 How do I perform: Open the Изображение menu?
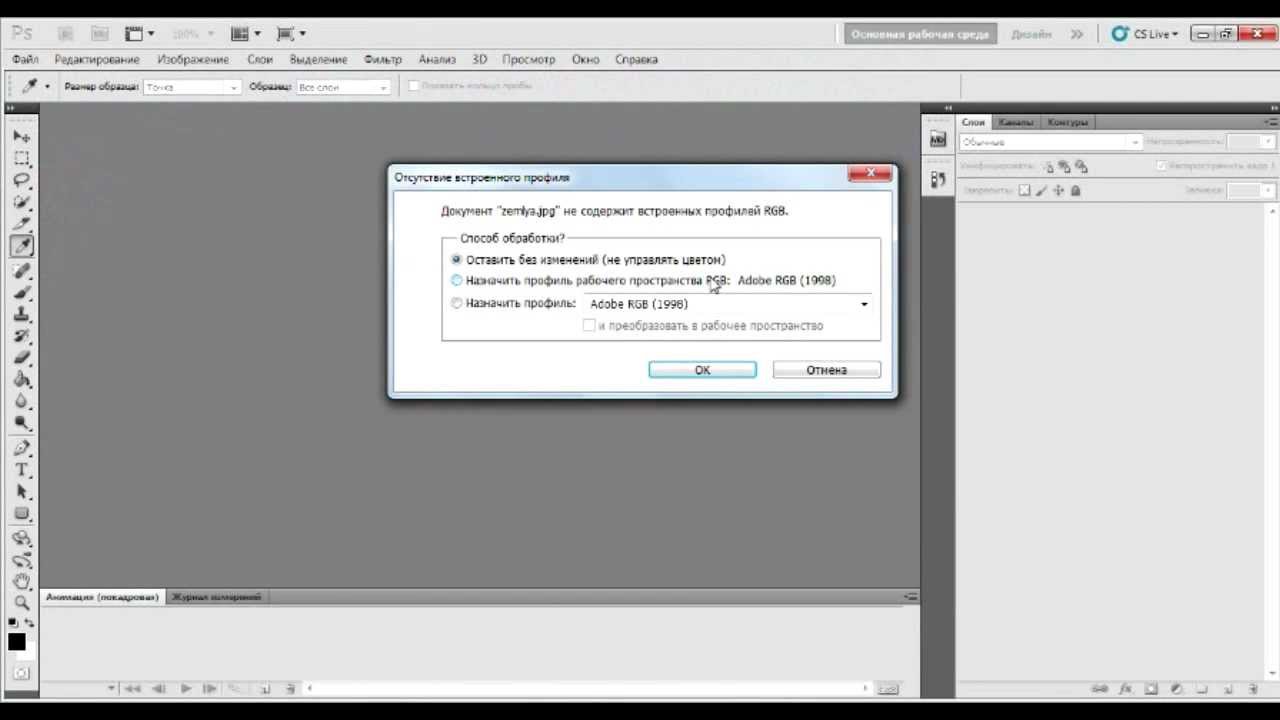point(194,60)
